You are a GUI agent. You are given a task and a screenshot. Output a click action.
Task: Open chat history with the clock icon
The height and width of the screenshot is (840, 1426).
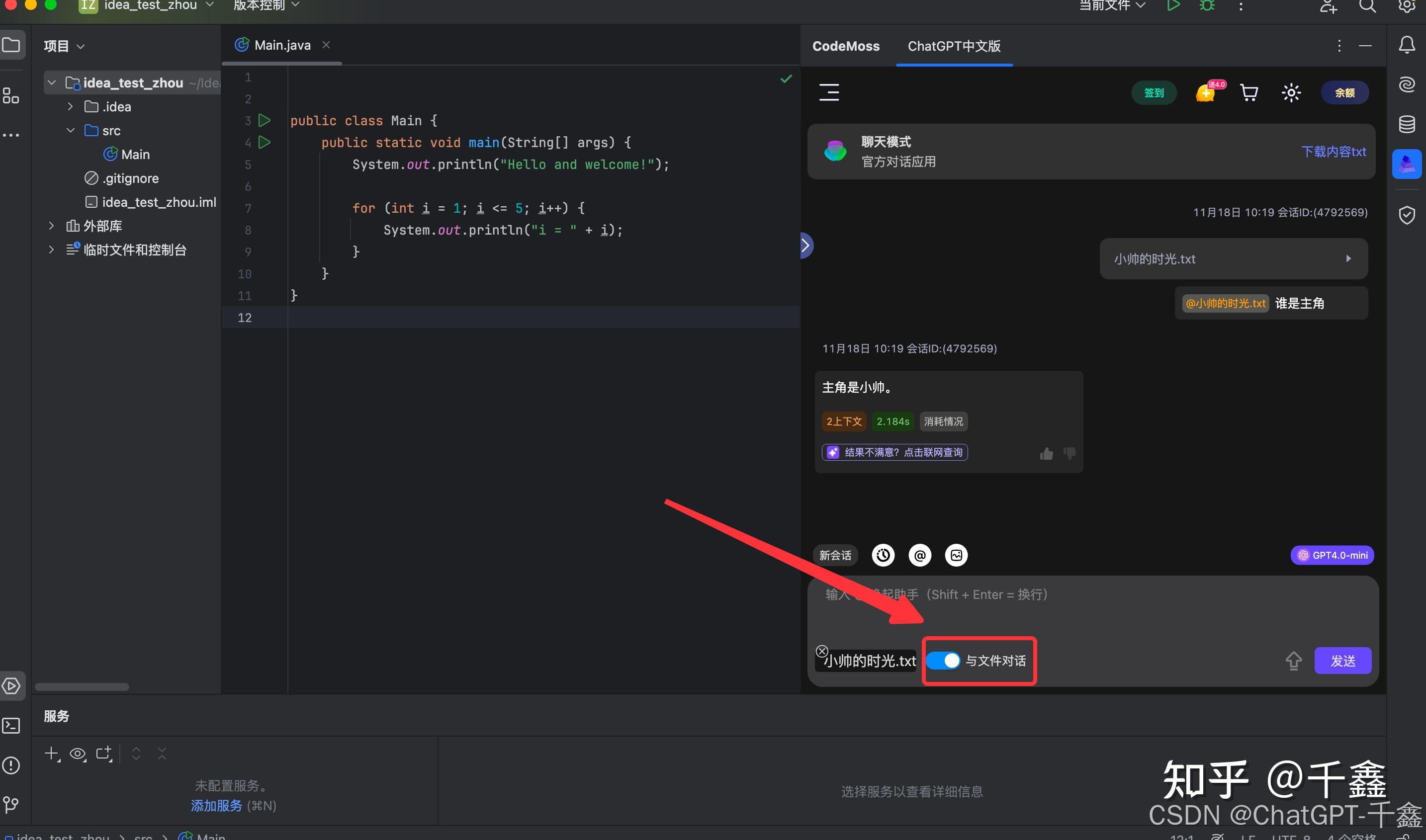click(883, 555)
